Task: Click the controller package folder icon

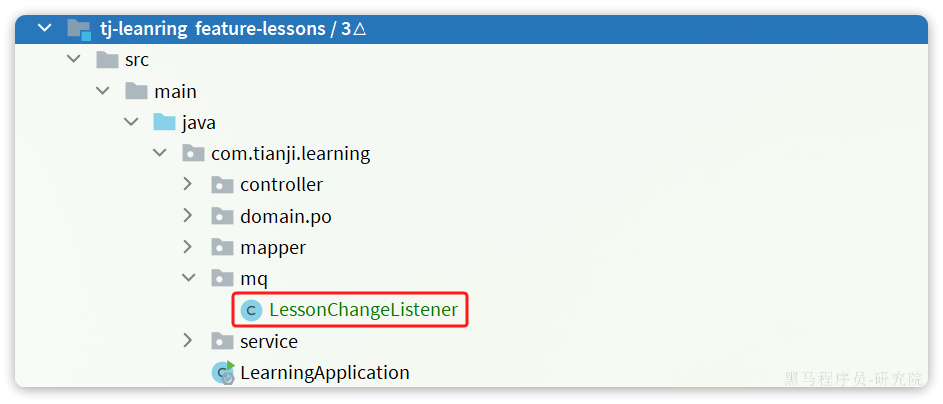Action: click(x=223, y=185)
